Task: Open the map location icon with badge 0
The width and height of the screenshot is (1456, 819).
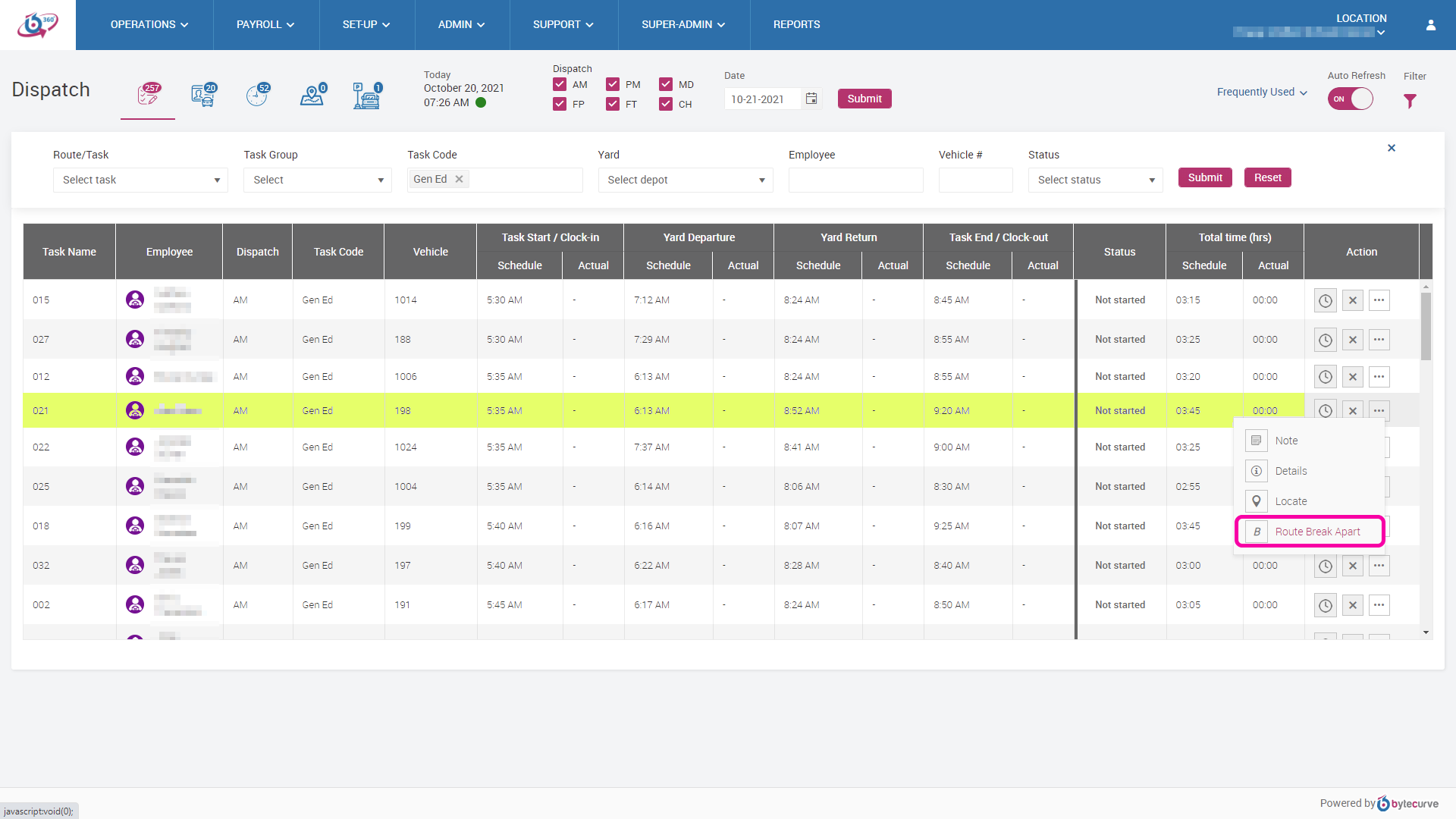Action: pyautogui.click(x=312, y=96)
